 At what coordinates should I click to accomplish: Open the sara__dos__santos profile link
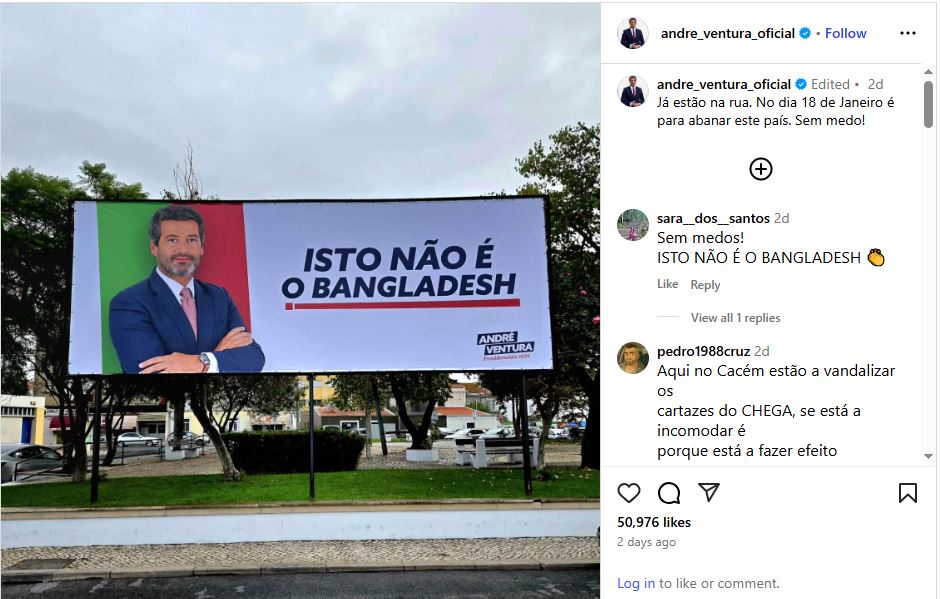[713, 218]
